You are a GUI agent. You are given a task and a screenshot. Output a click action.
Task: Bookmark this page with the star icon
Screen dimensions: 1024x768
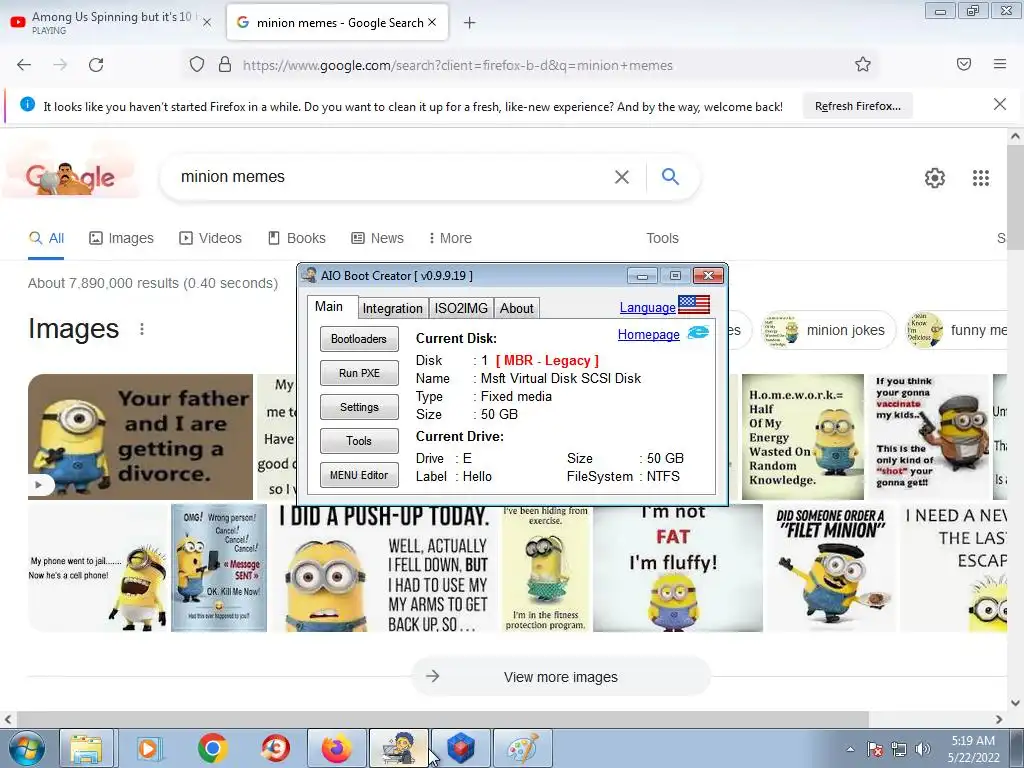click(x=863, y=65)
